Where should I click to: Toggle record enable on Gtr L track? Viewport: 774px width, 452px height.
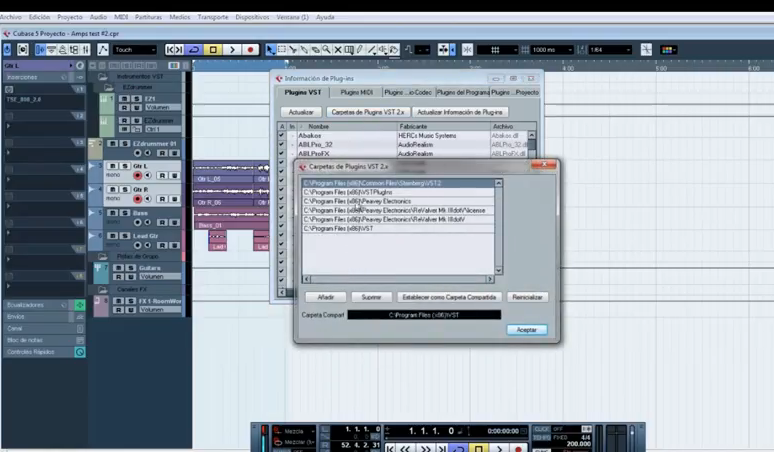[138, 175]
